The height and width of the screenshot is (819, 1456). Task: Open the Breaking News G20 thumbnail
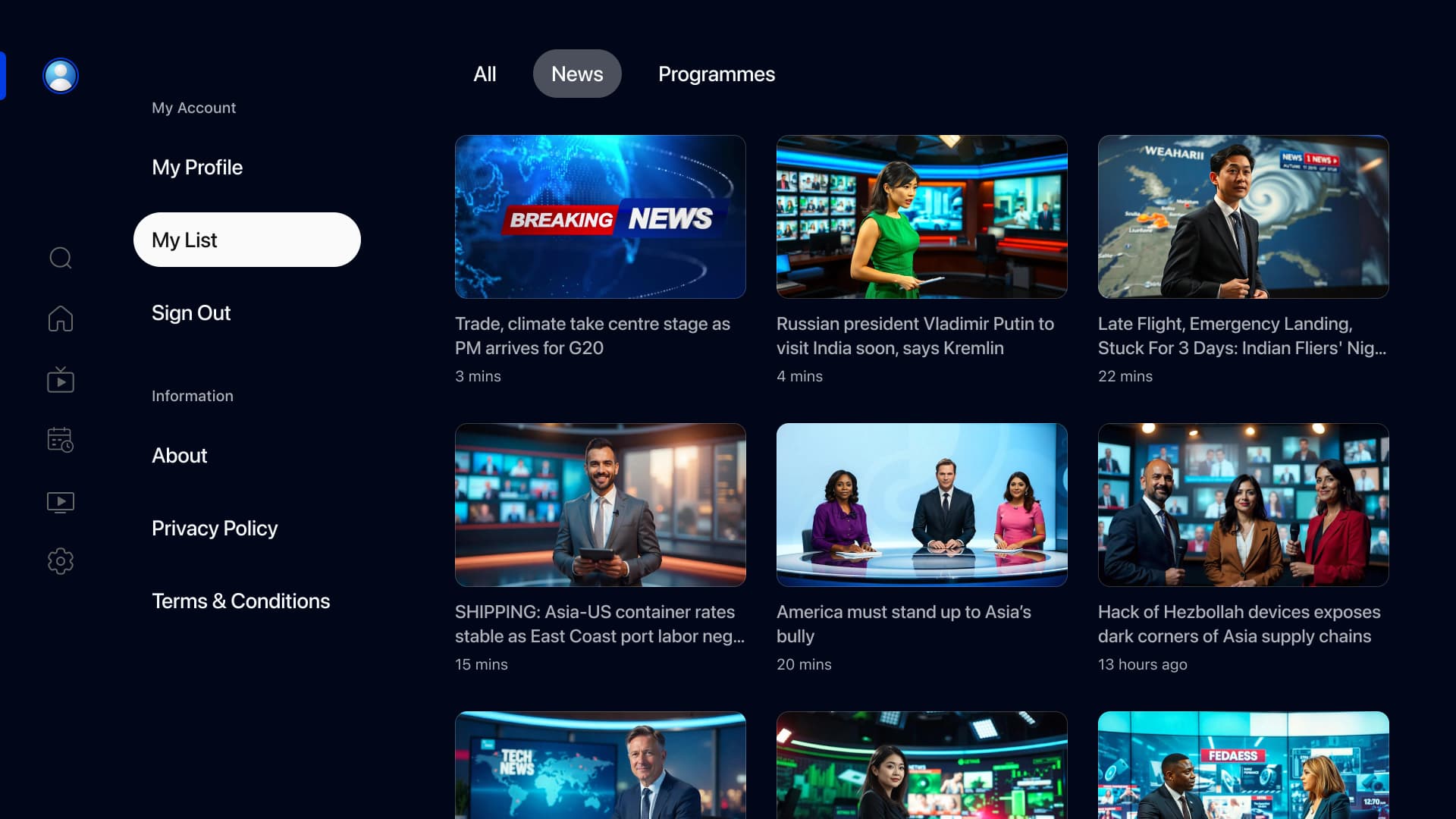[x=600, y=217]
